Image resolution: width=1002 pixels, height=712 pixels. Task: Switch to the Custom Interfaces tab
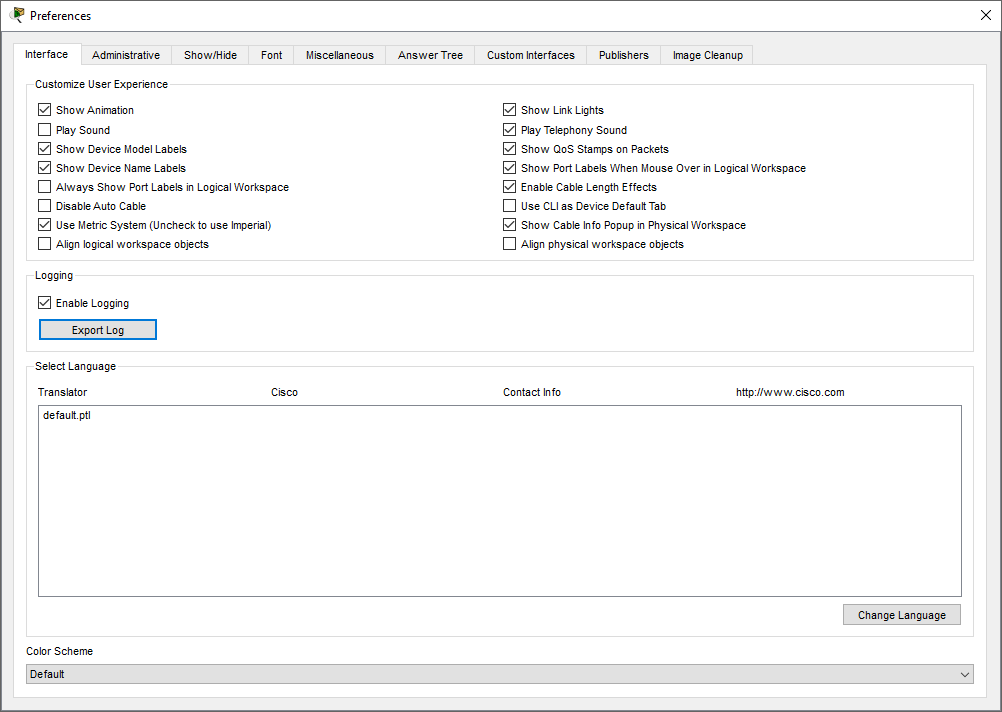pyautogui.click(x=530, y=55)
